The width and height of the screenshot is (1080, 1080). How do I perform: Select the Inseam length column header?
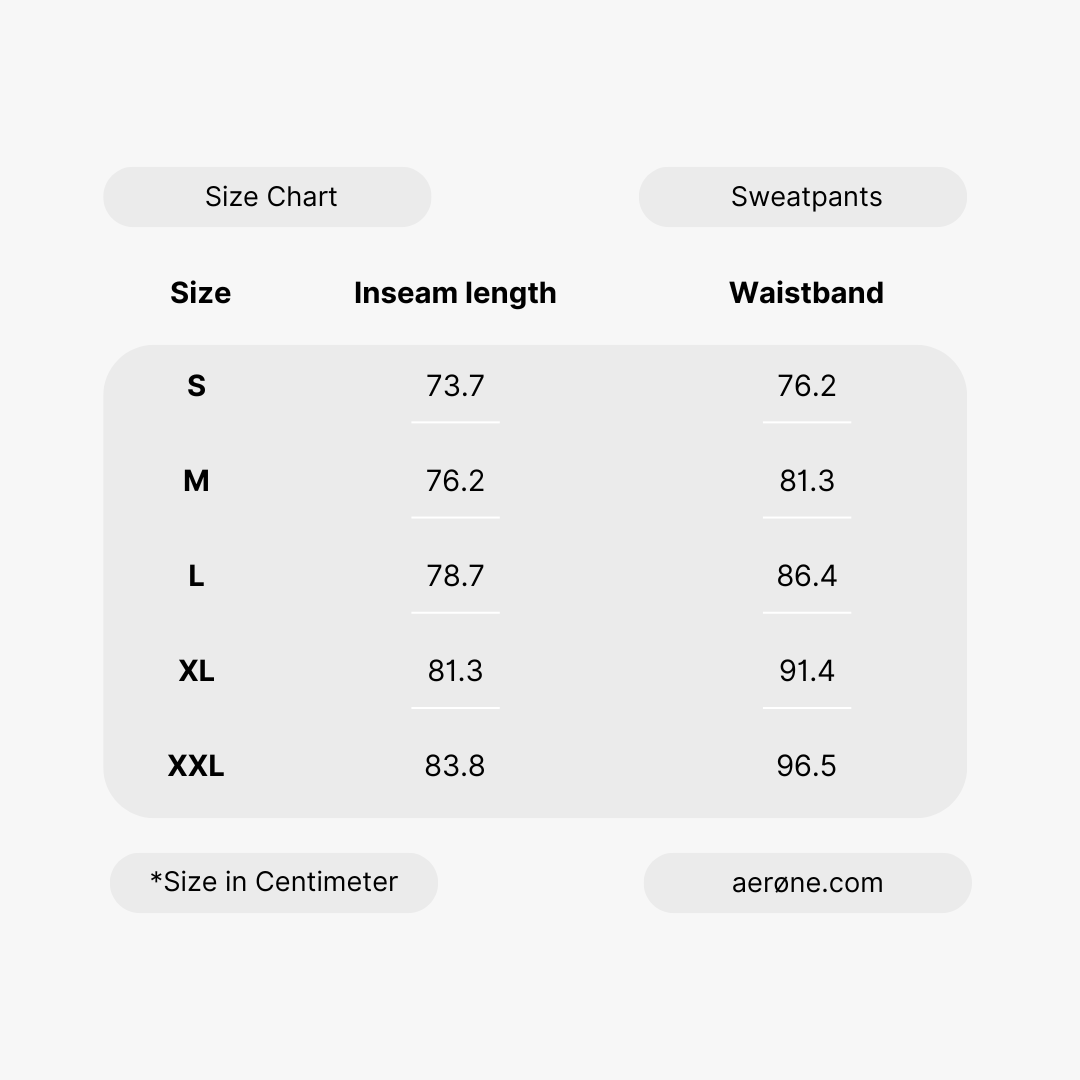pyautogui.click(x=455, y=293)
